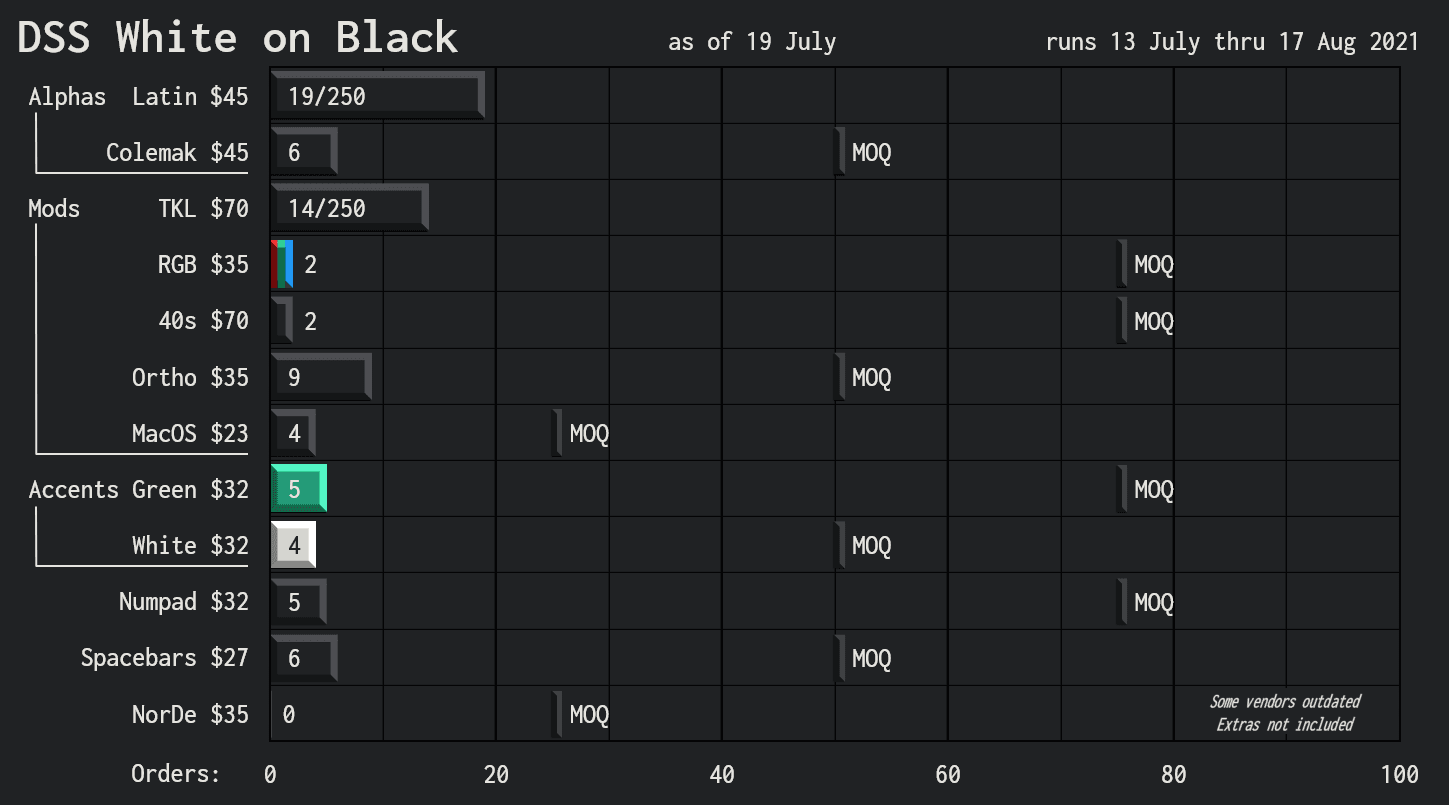Select the RGB keycap bar
Image resolution: width=1449 pixels, height=805 pixels.
282,263
